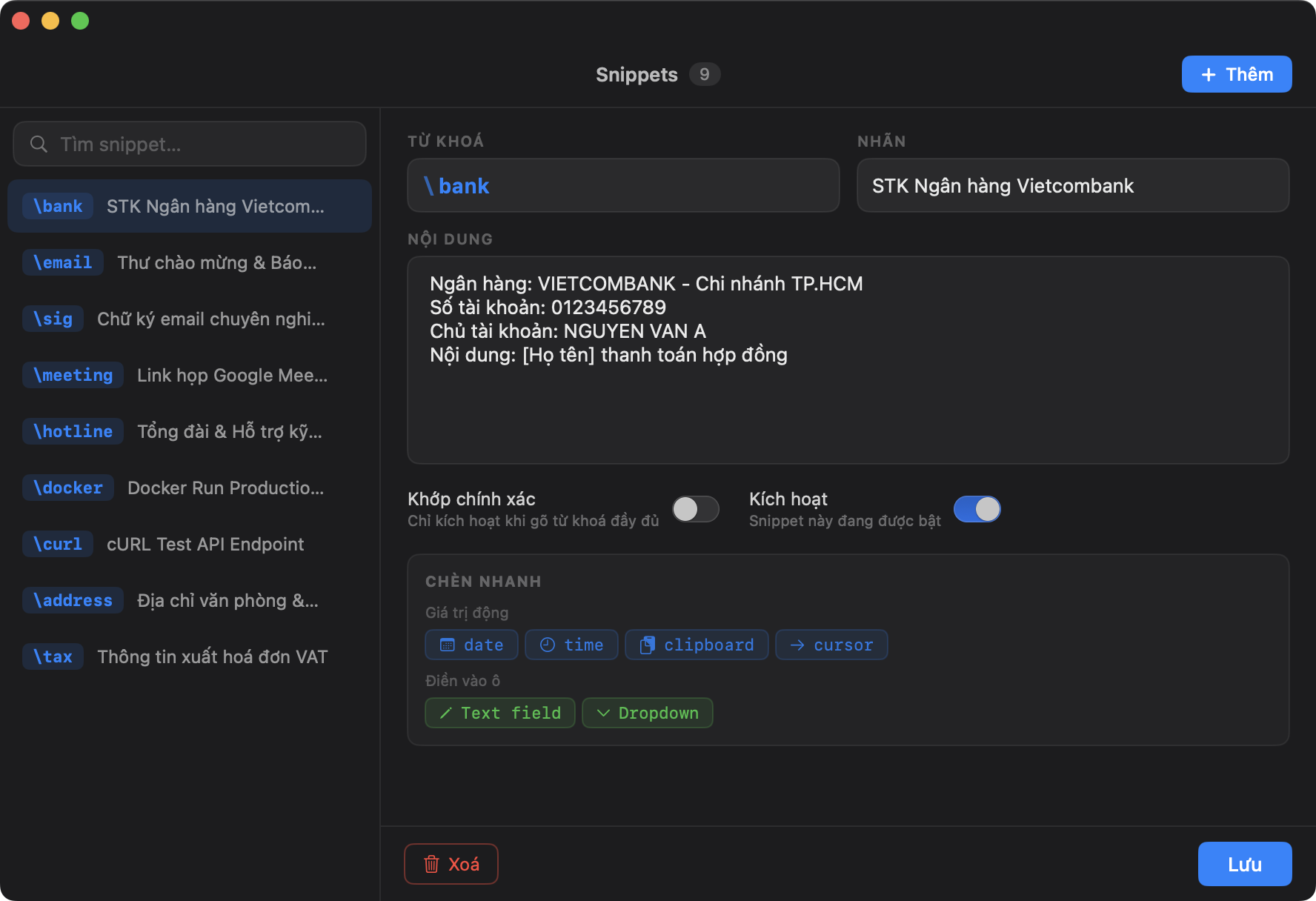Click the calendar icon on date chip
1316x901 pixels.
pos(448,645)
